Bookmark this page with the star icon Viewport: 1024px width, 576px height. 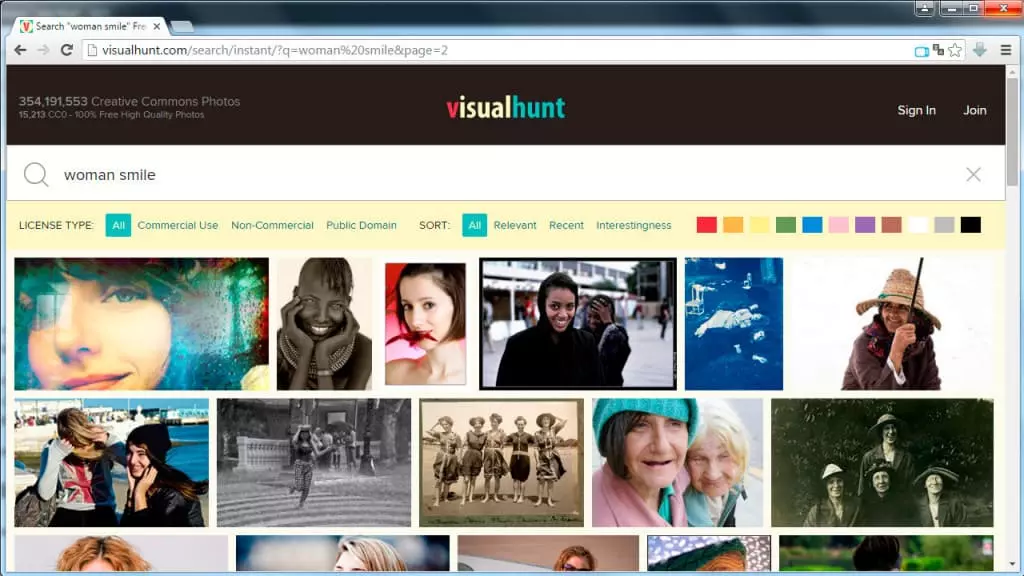coord(955,50)
